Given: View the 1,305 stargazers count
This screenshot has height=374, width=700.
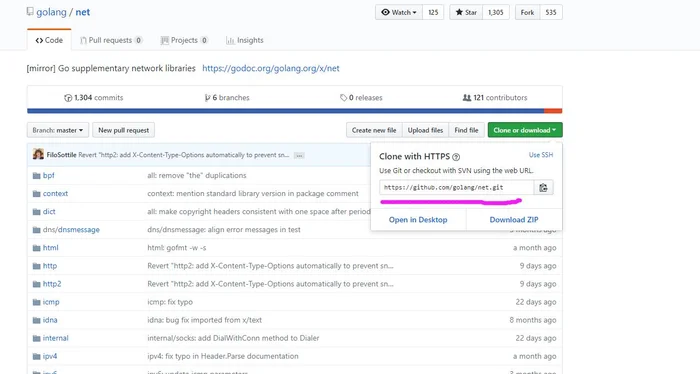Looking at the screenshot, I should [x=496, y=12].
